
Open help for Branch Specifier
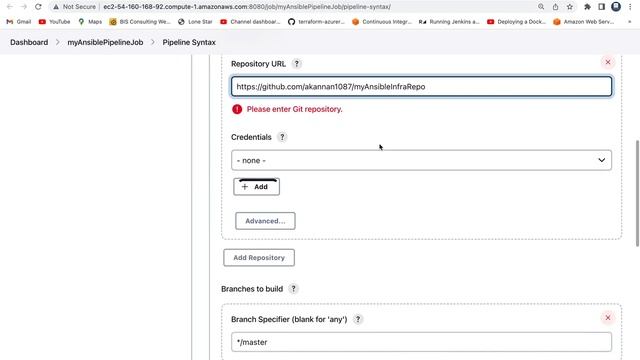pyautogui.click(x=358, y=319)
